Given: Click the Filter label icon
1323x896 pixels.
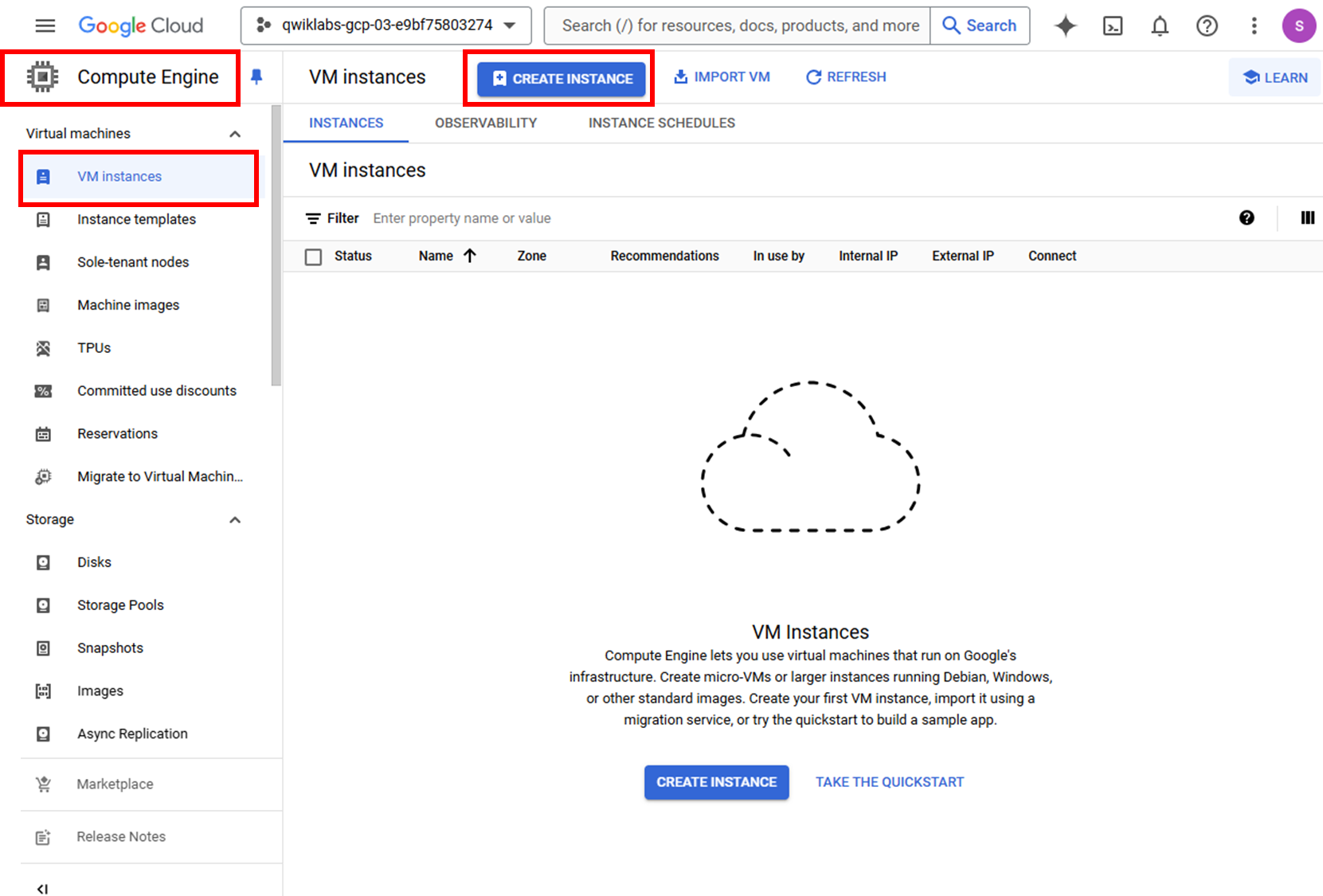Looking at the screenshot, I should [313, 218].
